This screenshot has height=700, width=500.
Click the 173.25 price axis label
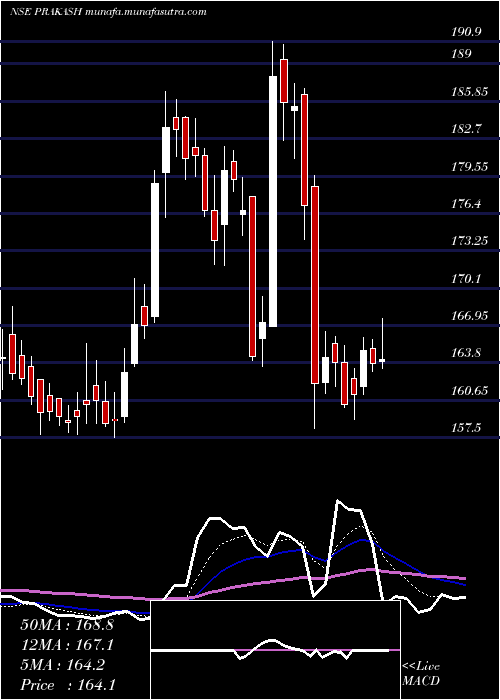[470, 241]
